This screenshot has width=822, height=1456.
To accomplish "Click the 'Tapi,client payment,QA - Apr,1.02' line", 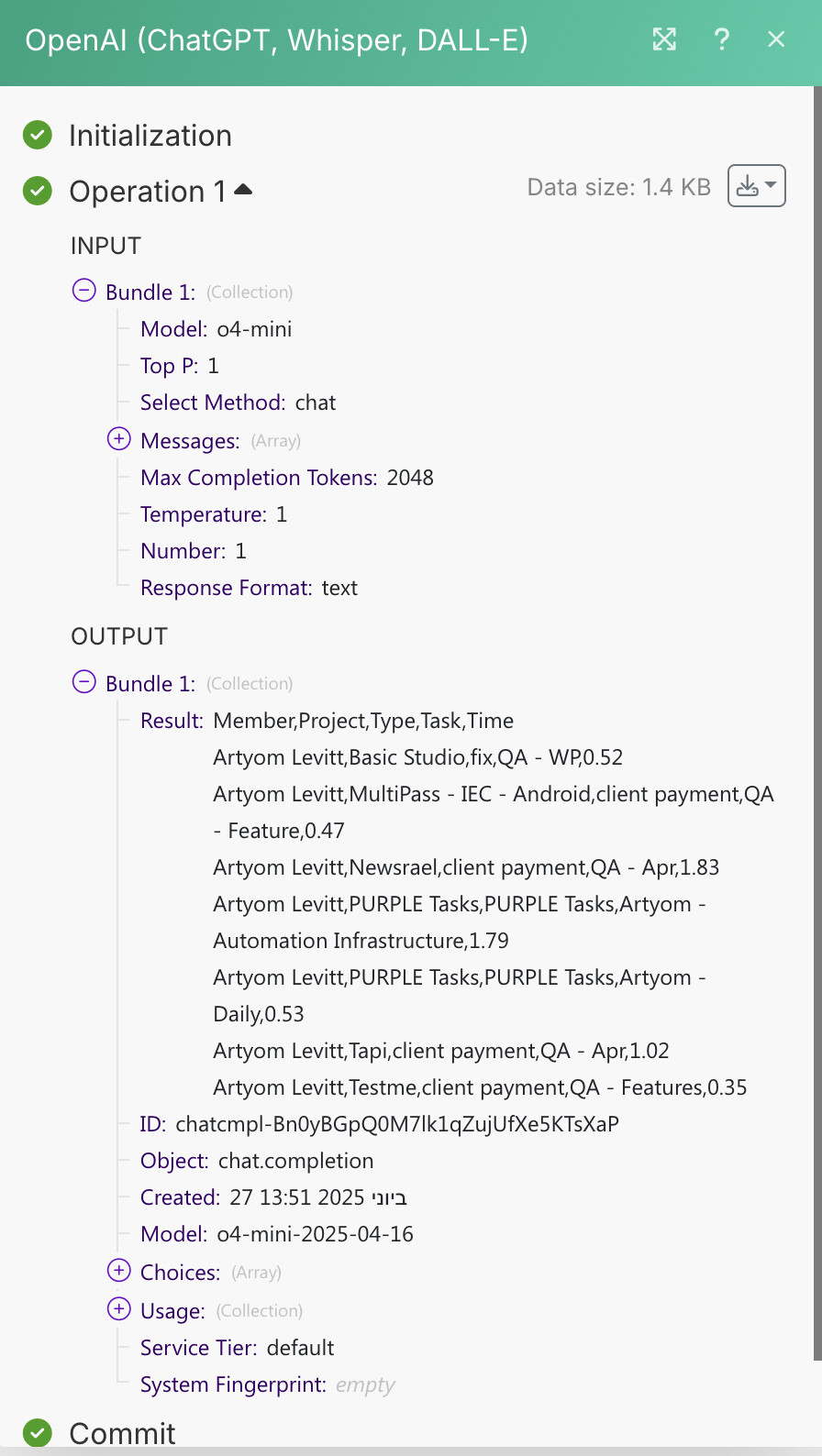I will [441, 1051].
